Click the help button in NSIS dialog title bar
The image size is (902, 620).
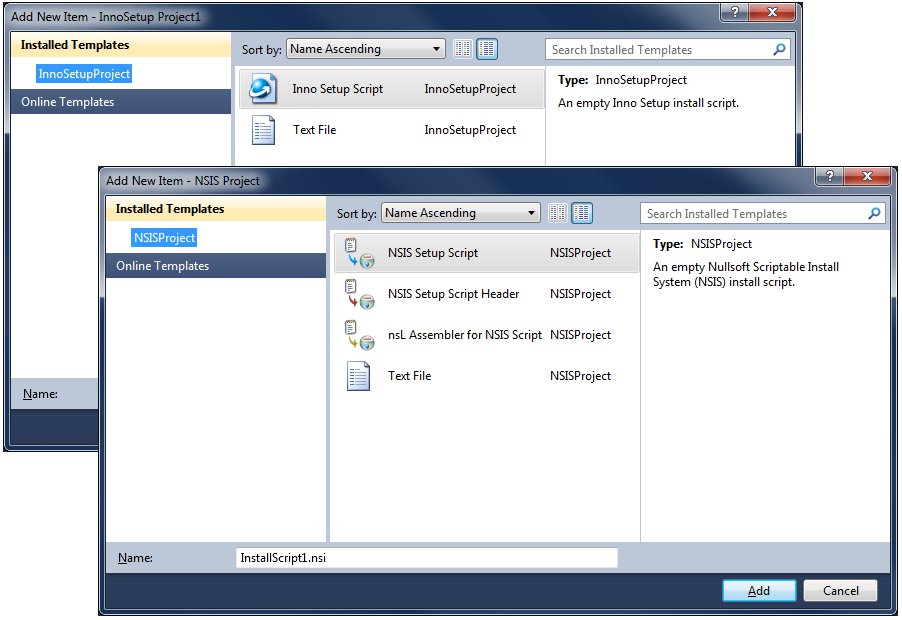(x=830, y=176)
